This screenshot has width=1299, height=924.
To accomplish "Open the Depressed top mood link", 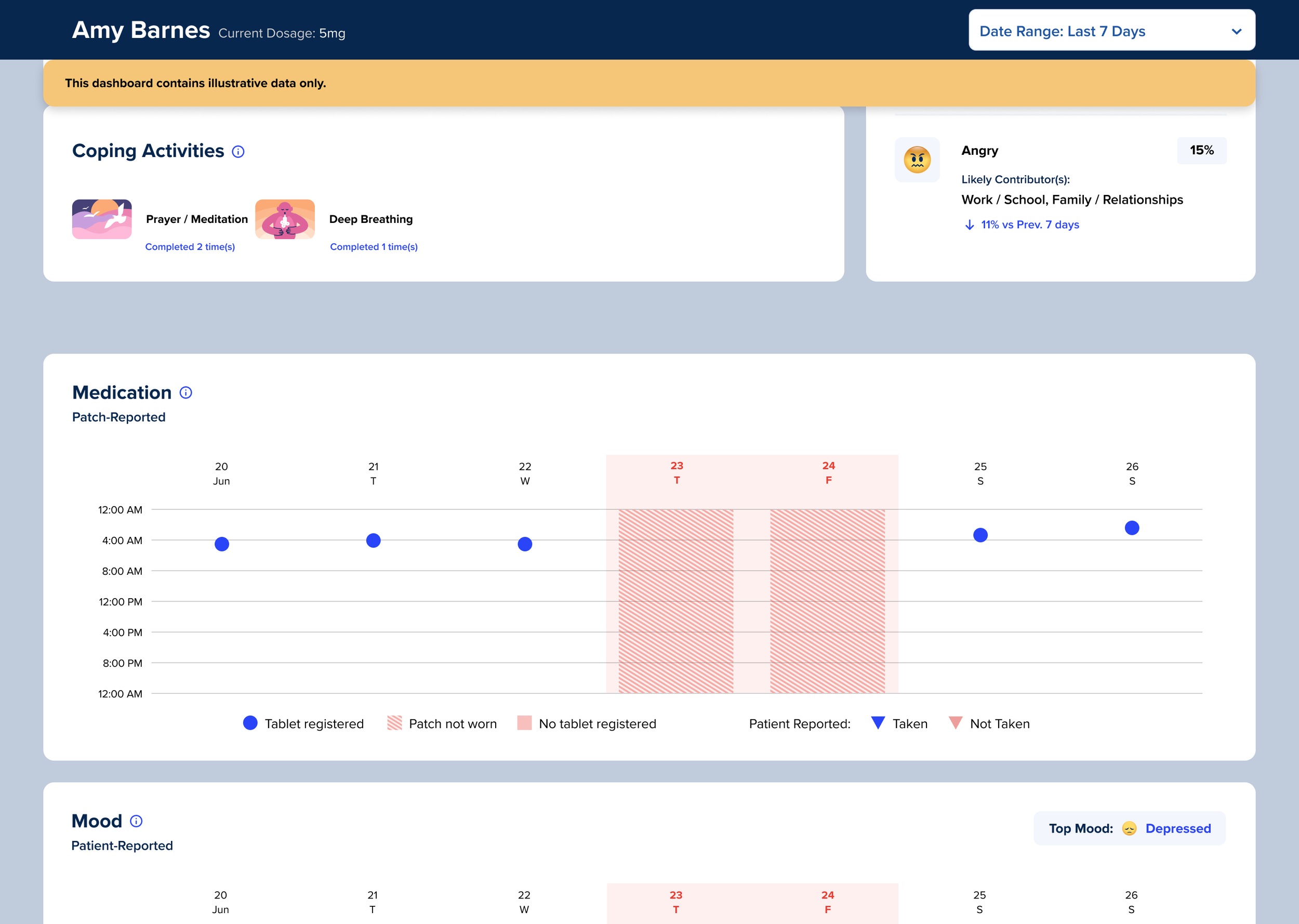I will pyautogui.click(x=1177, y=828).
